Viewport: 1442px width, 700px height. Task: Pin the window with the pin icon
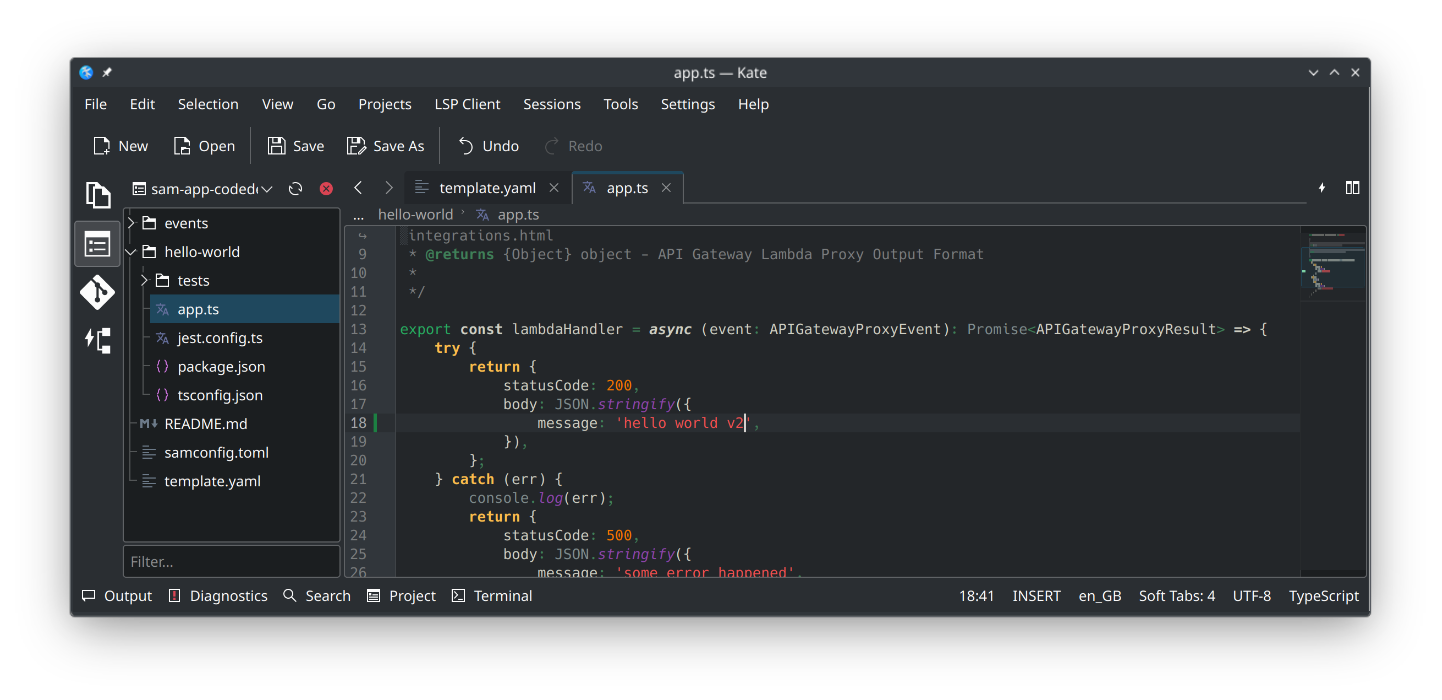pos(107,72)
